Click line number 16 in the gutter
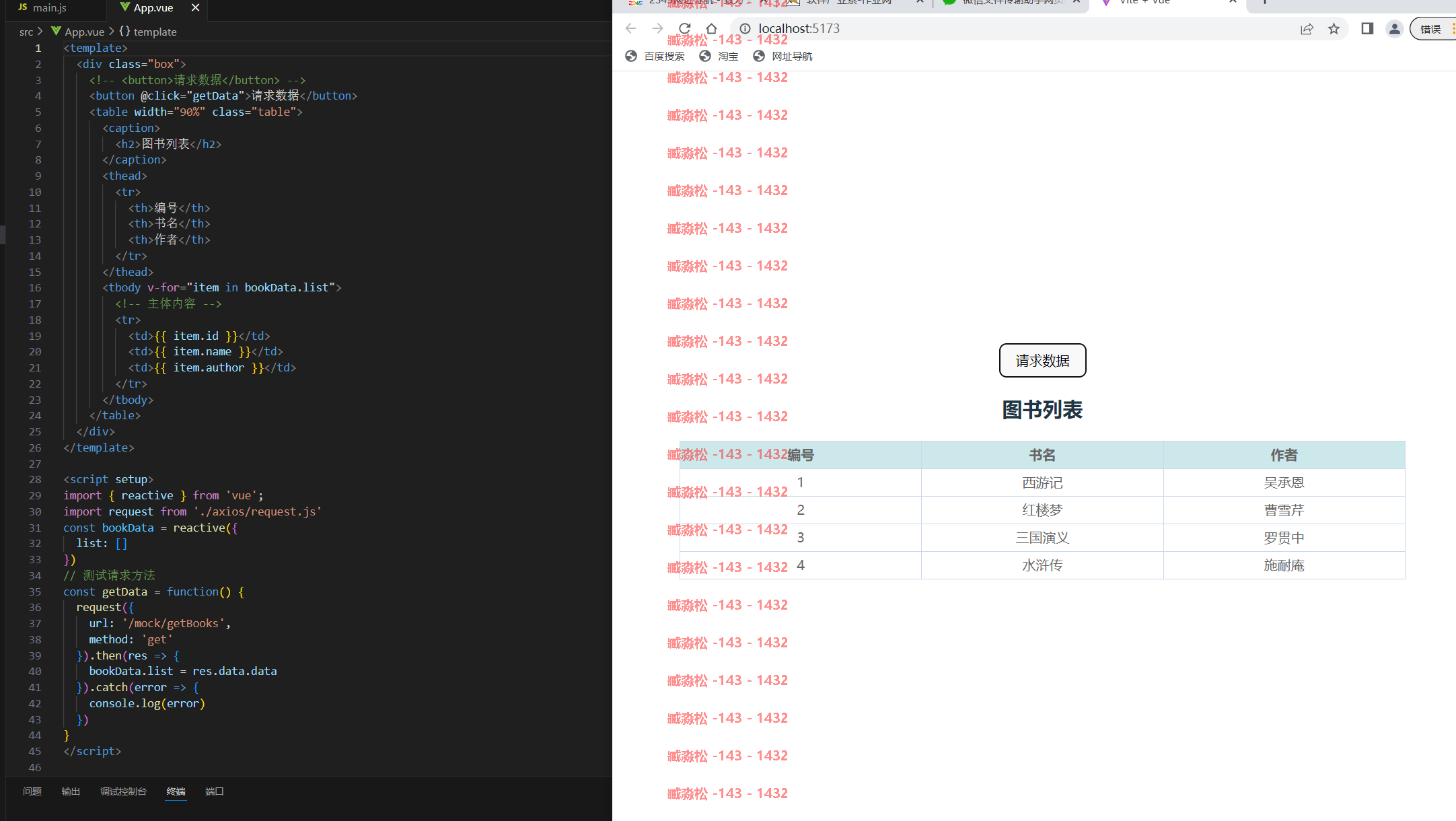1456x821 pixels. (x=35, y=287)
